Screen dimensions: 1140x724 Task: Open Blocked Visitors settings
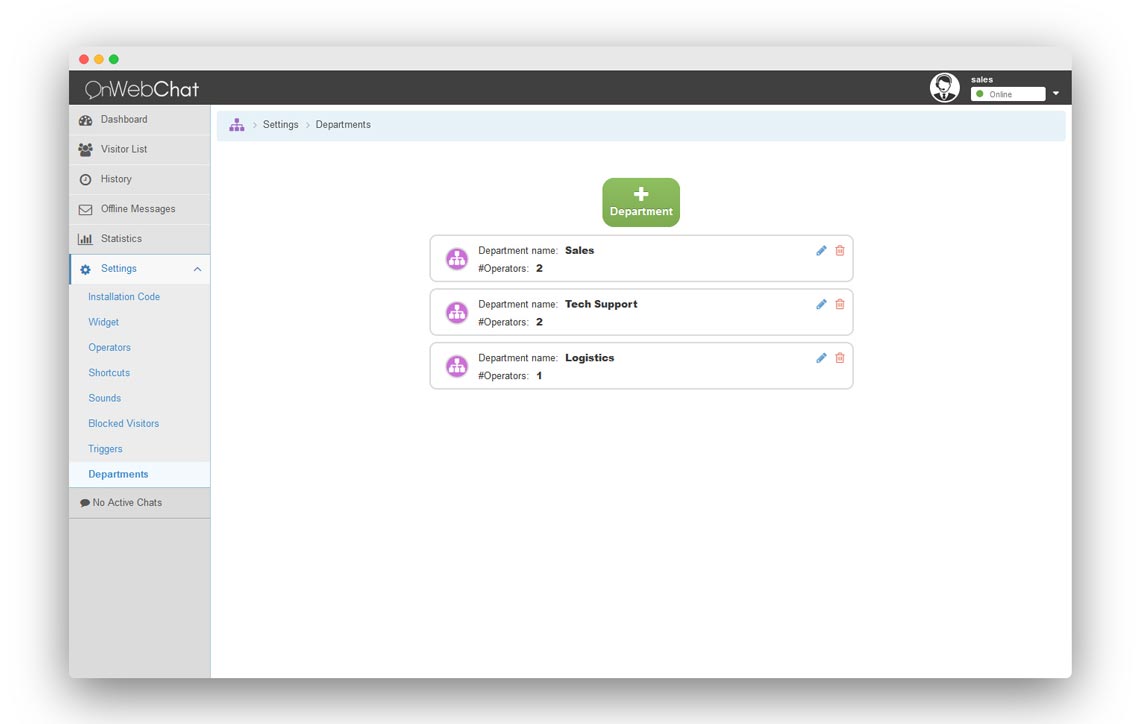(x=123, y=423)
